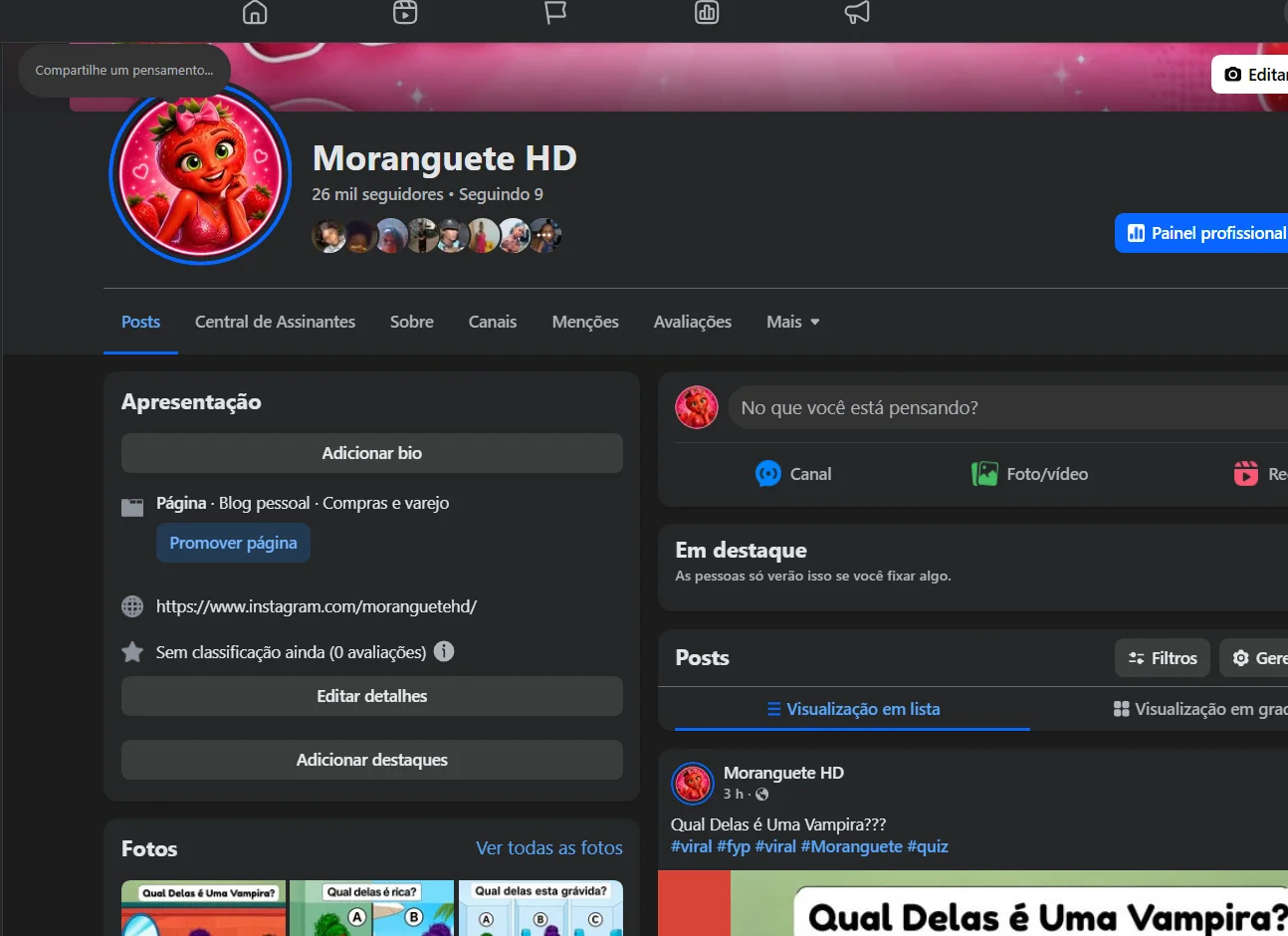Open 'Qual delas esta grávida?' photo thumbnail

click(x=540, y=908)
